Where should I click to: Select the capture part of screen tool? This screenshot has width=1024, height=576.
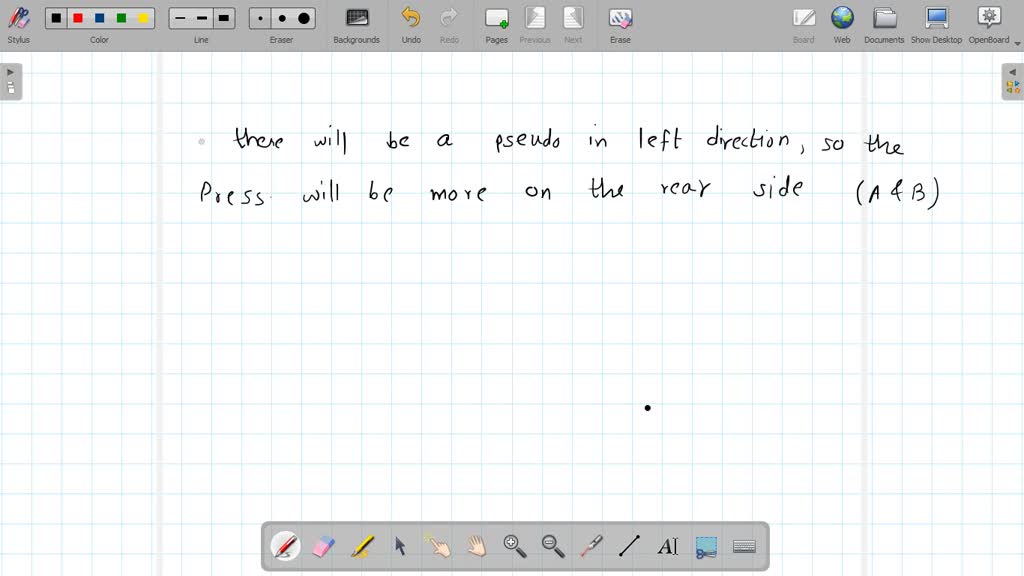point(706,546)
